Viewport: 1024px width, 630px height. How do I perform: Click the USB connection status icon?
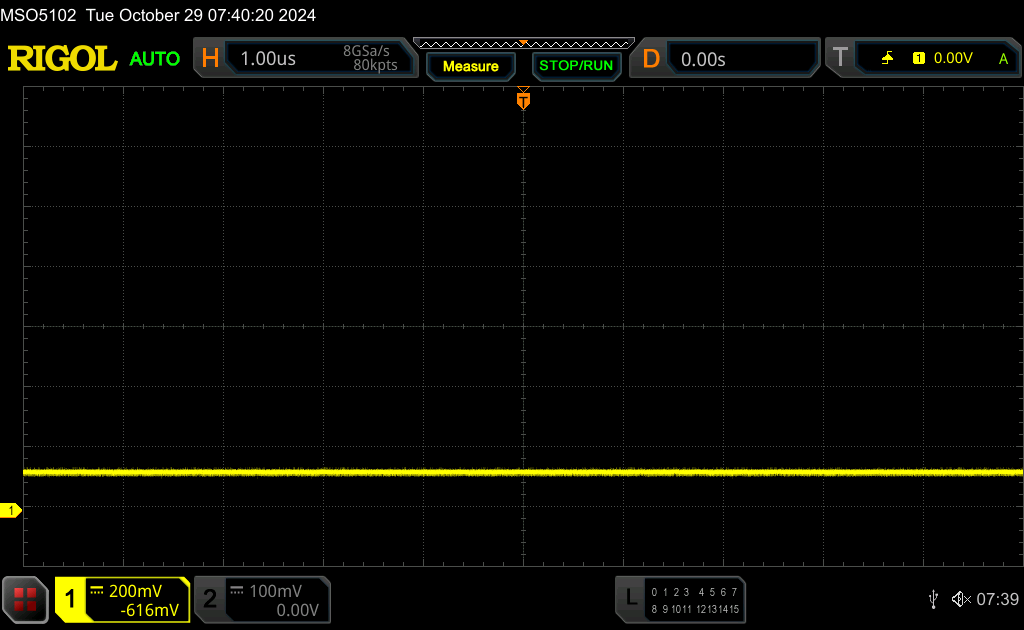pos(933,599)
